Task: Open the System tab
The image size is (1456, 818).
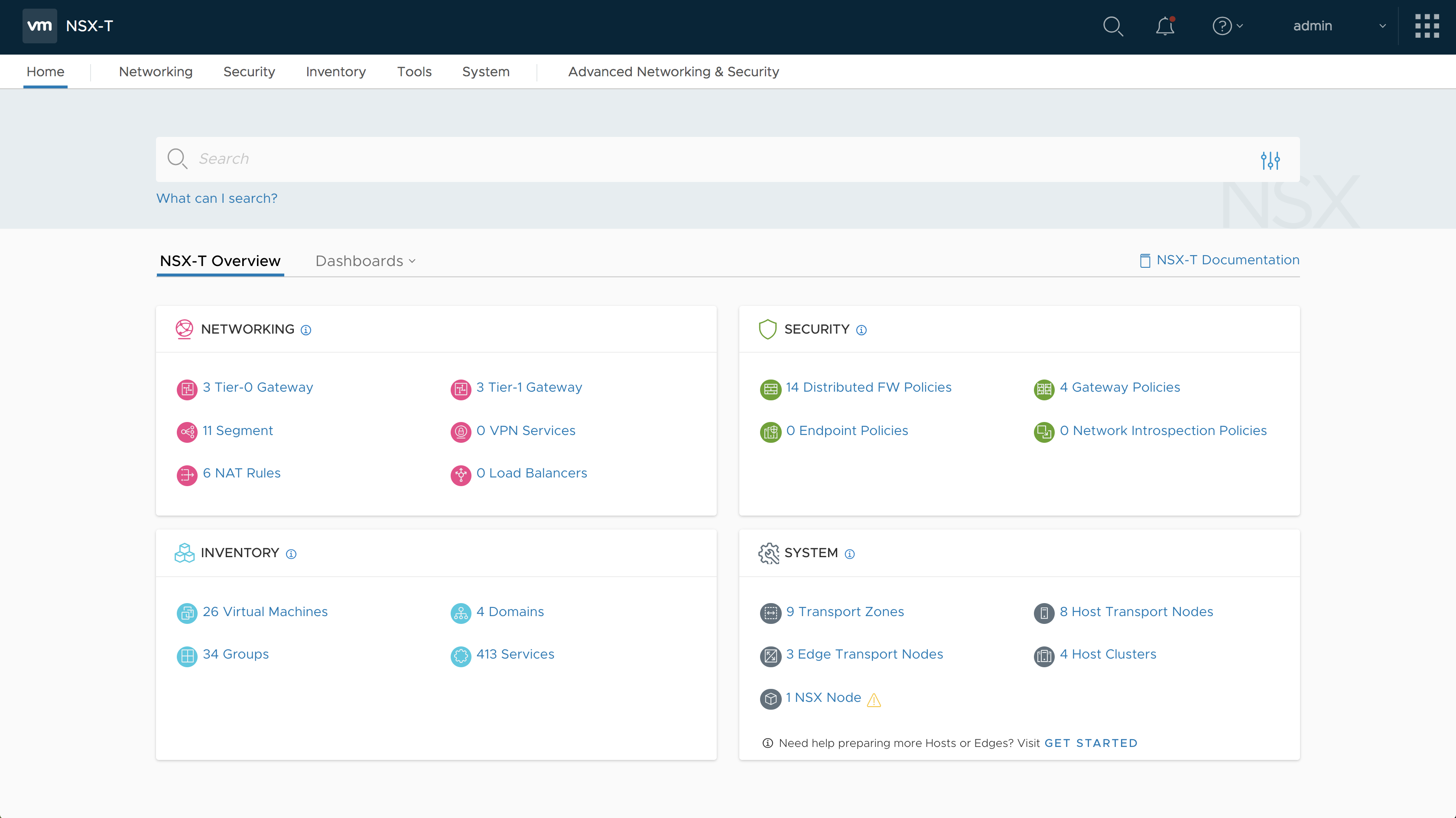Action: click(485, 72)
